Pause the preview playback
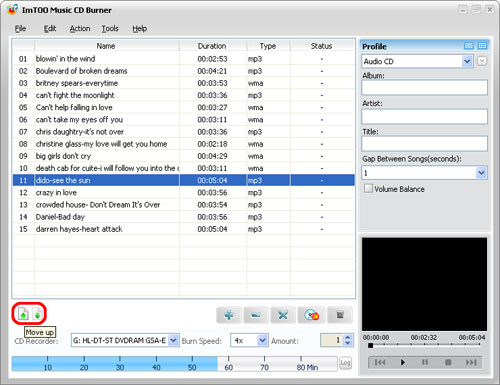 pos(425,362)
